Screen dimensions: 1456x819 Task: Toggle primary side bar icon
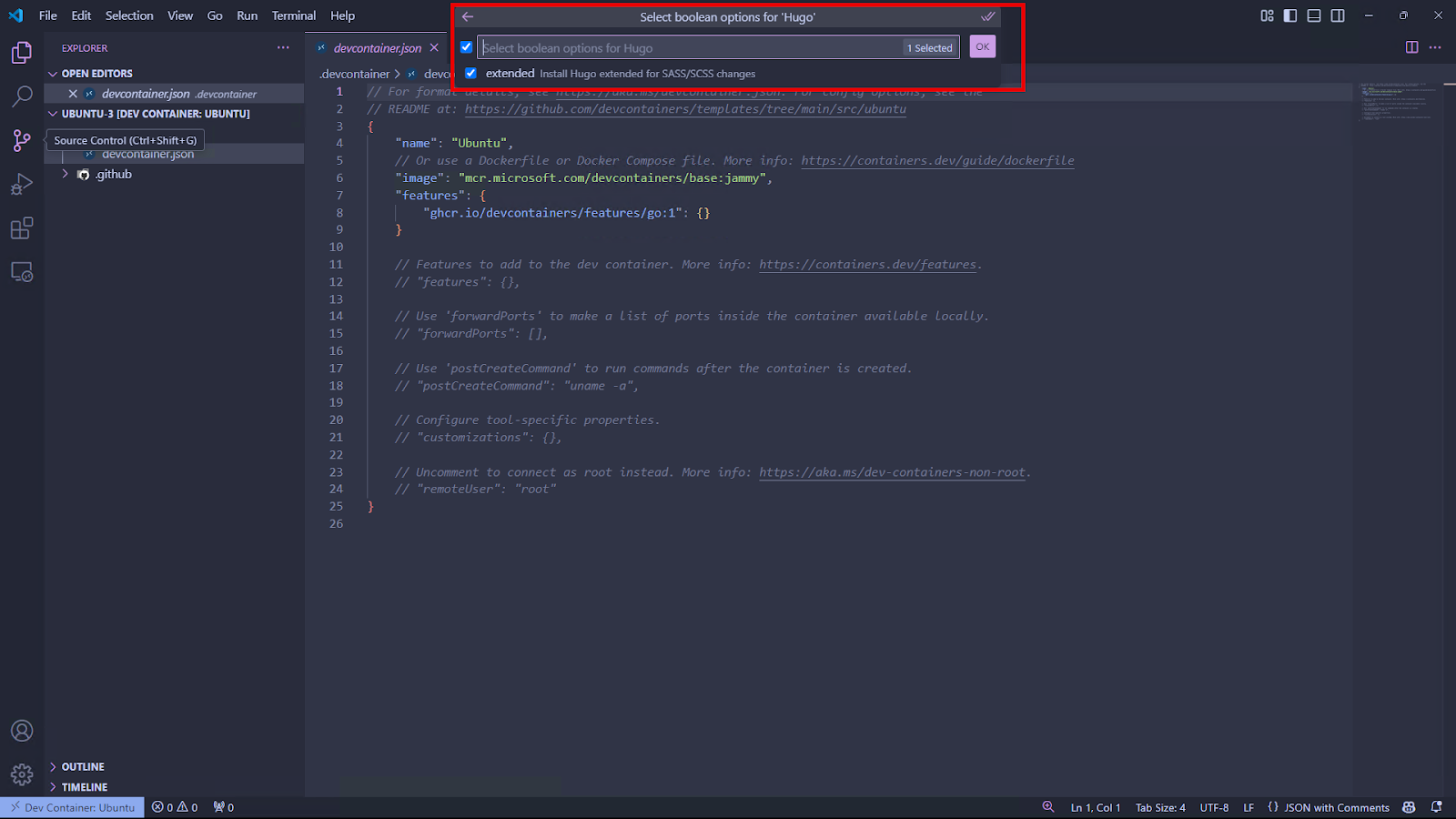1290,15
